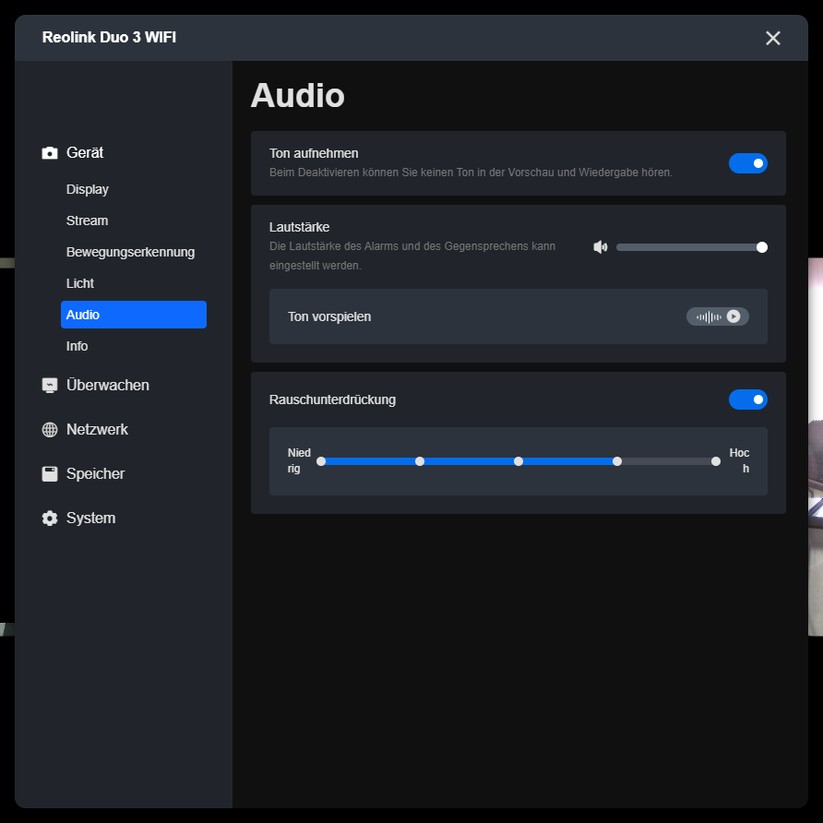Click the gear icon next to System

coord(49,518)
